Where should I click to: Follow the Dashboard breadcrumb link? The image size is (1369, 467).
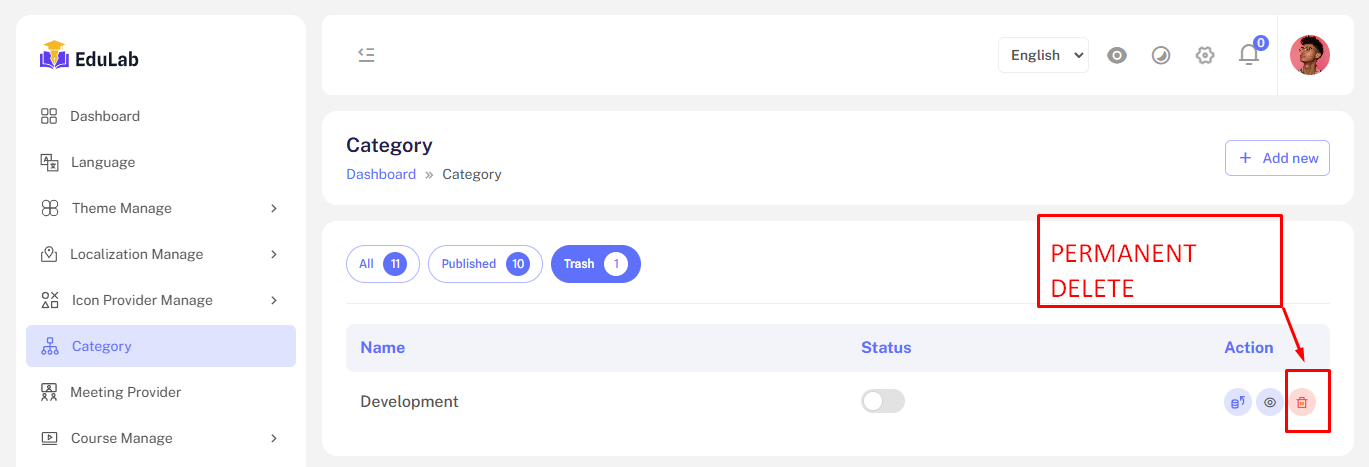click(381, 174)
